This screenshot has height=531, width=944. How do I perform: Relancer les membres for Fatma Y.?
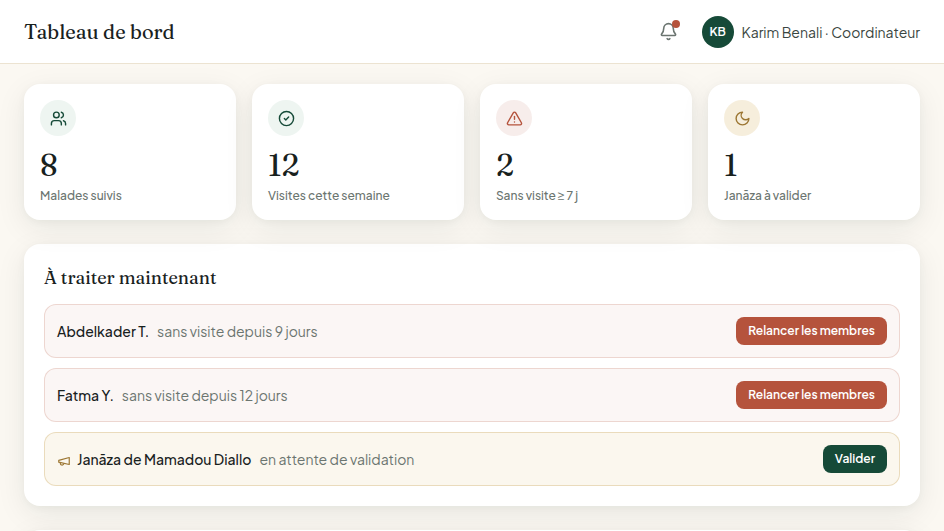pyautogui.click(x=811, y=395)
